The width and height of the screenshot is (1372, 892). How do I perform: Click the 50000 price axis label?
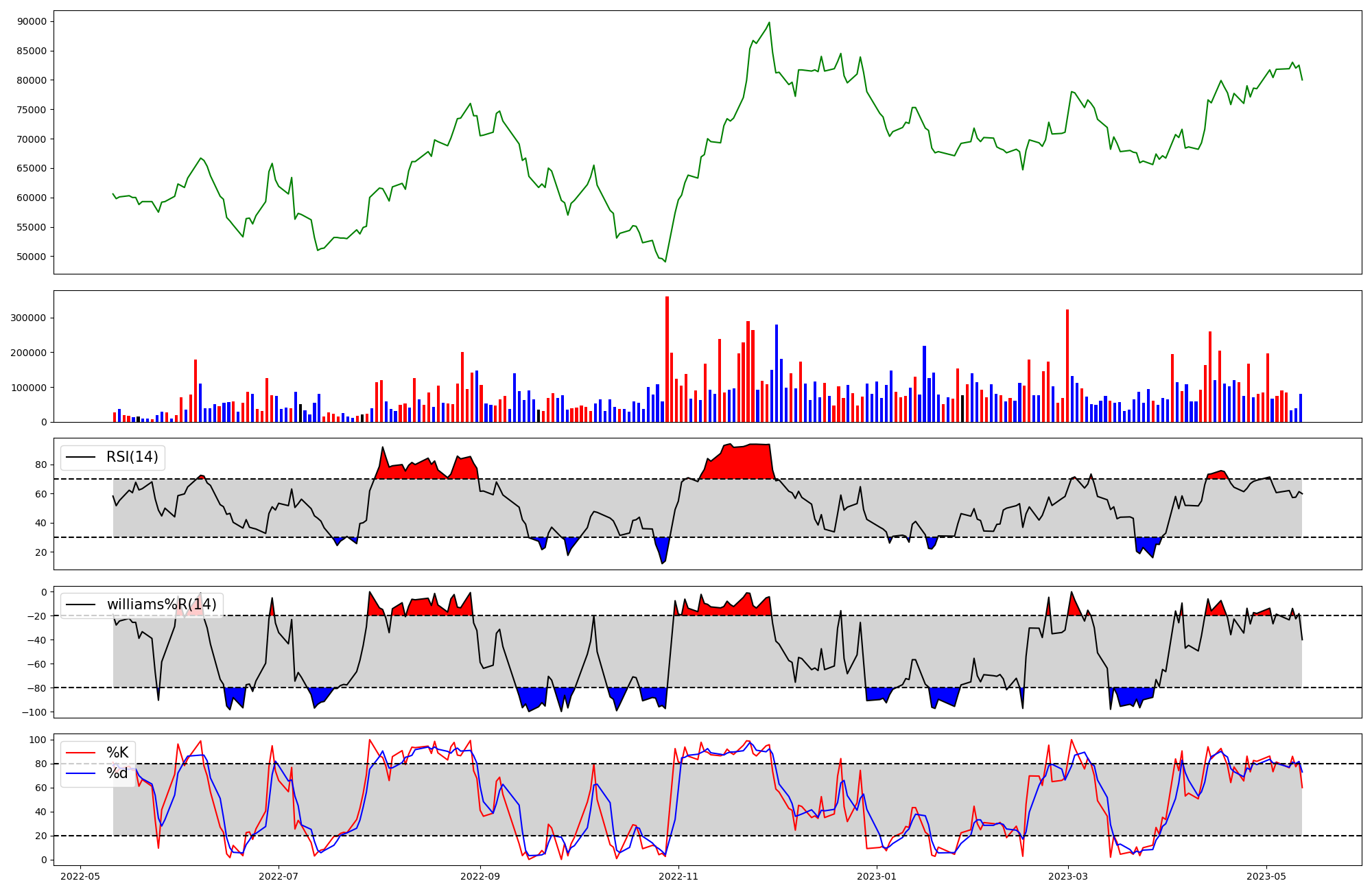point(32,257)
